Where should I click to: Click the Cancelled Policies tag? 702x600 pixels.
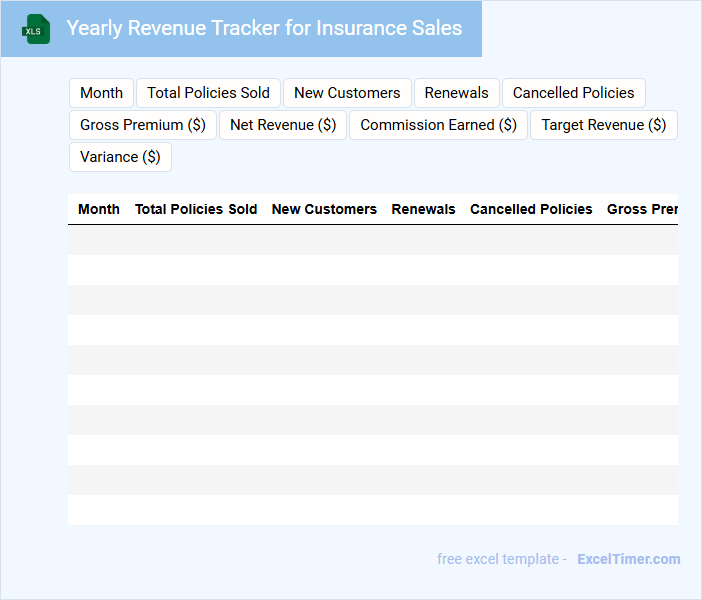[x=573, y=93]
